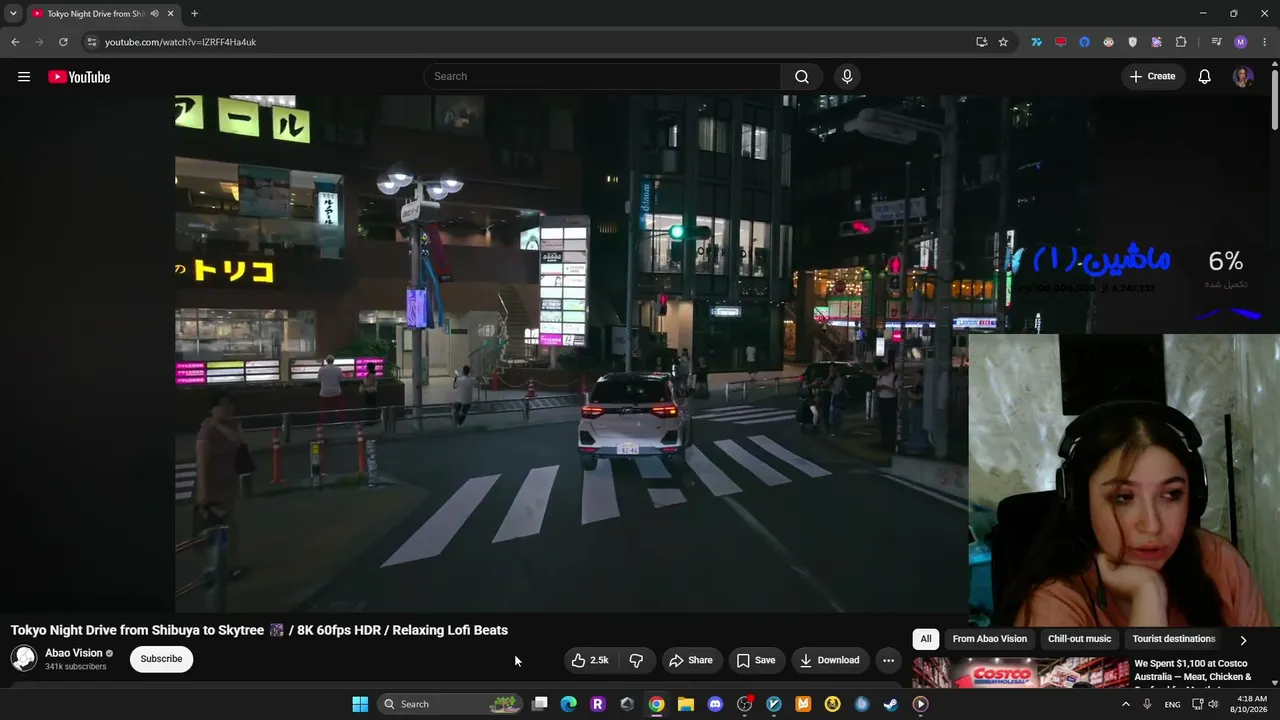Select the Tourist destinations chip
Image resolution: width=1280 pixels, height=720 pixels.
tap(1174, 639)
